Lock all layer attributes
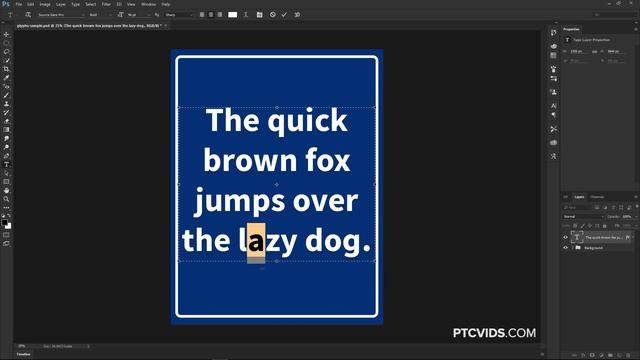The image size is (640, 360). pos(604,226)
